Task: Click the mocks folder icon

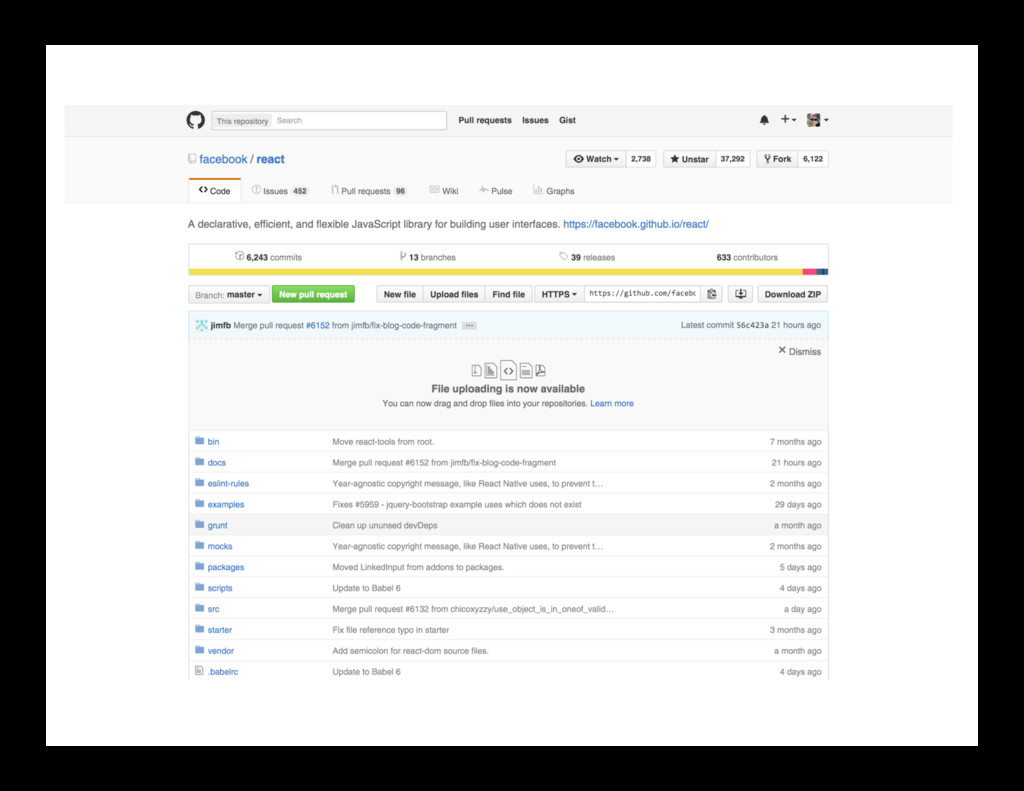Action: [199, 545]
